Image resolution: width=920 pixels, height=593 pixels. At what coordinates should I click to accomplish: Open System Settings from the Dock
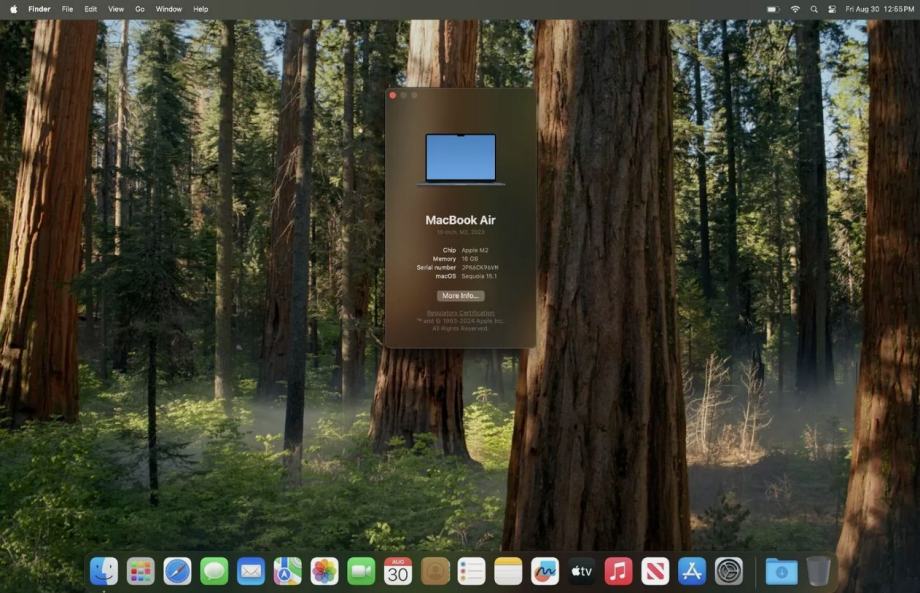click(x=729, y=571)
